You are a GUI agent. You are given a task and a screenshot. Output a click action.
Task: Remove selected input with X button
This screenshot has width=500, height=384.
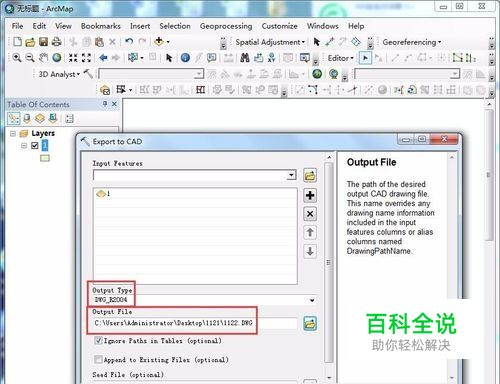[x=310, y=214]
